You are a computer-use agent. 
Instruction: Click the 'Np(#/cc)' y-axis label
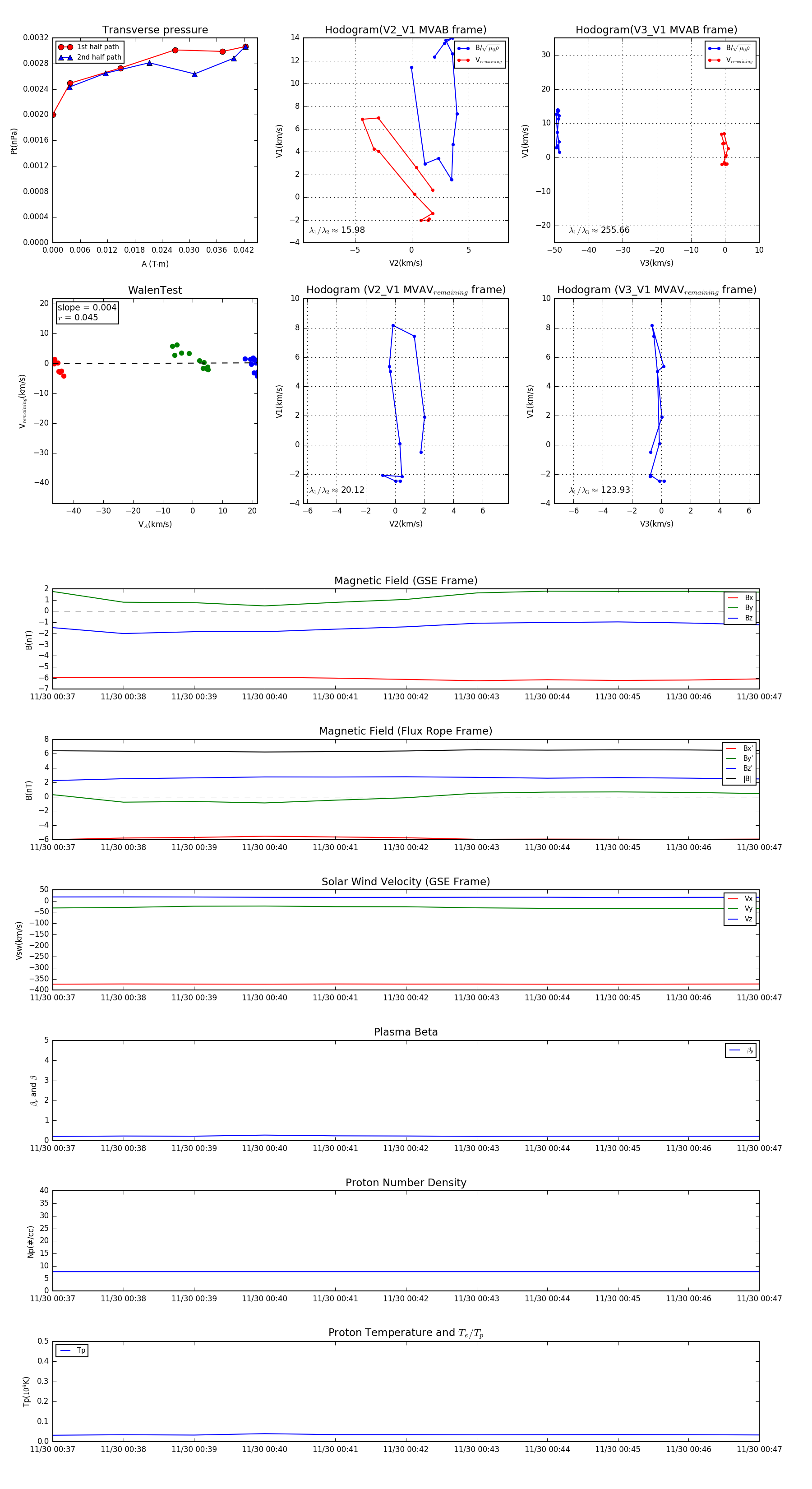coord(31,1241)
